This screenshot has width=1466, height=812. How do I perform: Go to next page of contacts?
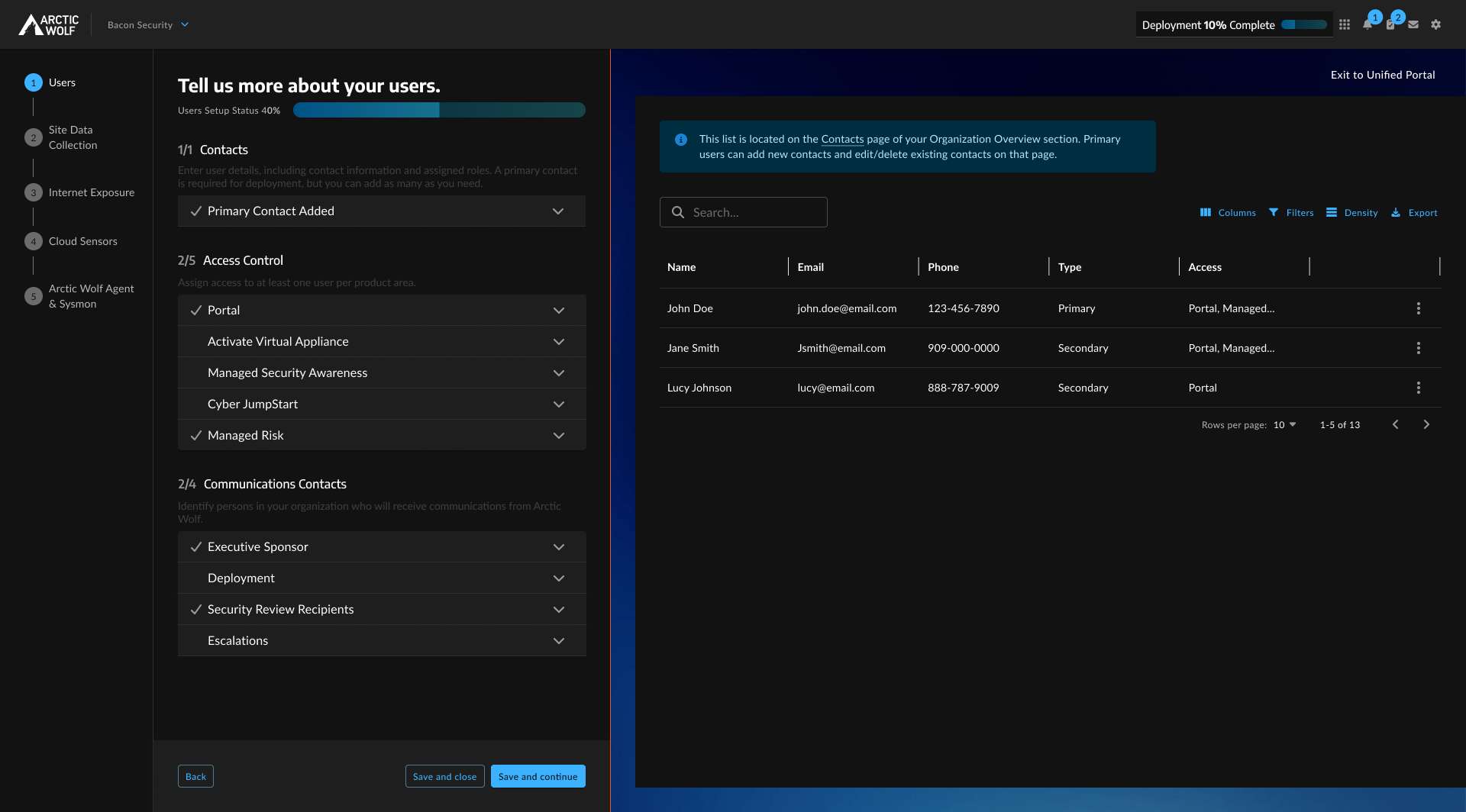coord(1426,424)
